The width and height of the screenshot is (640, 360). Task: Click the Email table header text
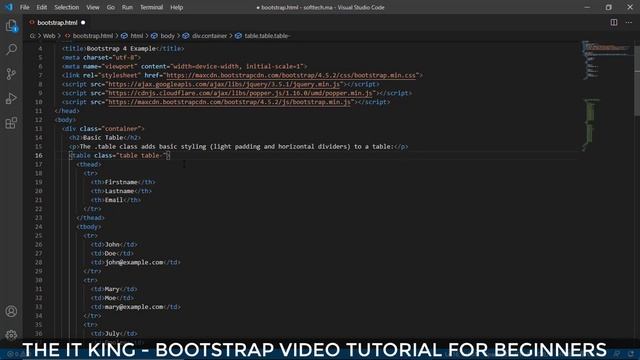pos(114,200)
